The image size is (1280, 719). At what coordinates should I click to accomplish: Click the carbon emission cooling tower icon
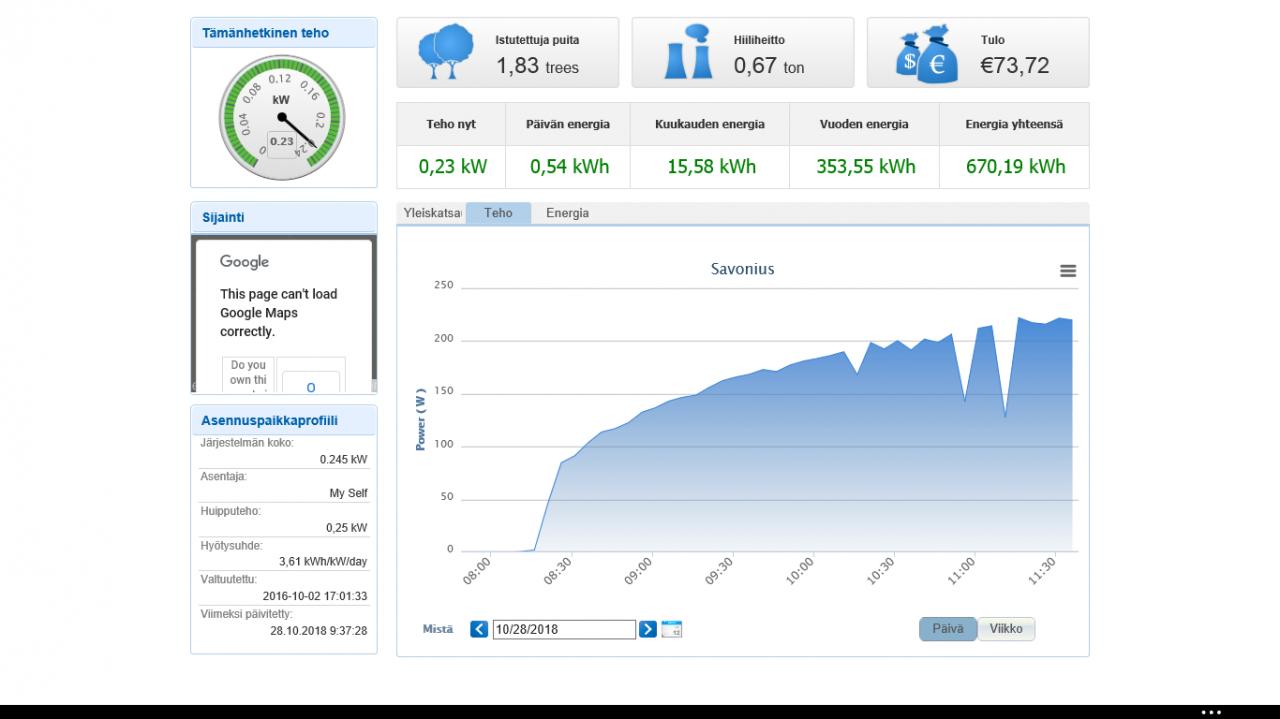tap(688, 52)
